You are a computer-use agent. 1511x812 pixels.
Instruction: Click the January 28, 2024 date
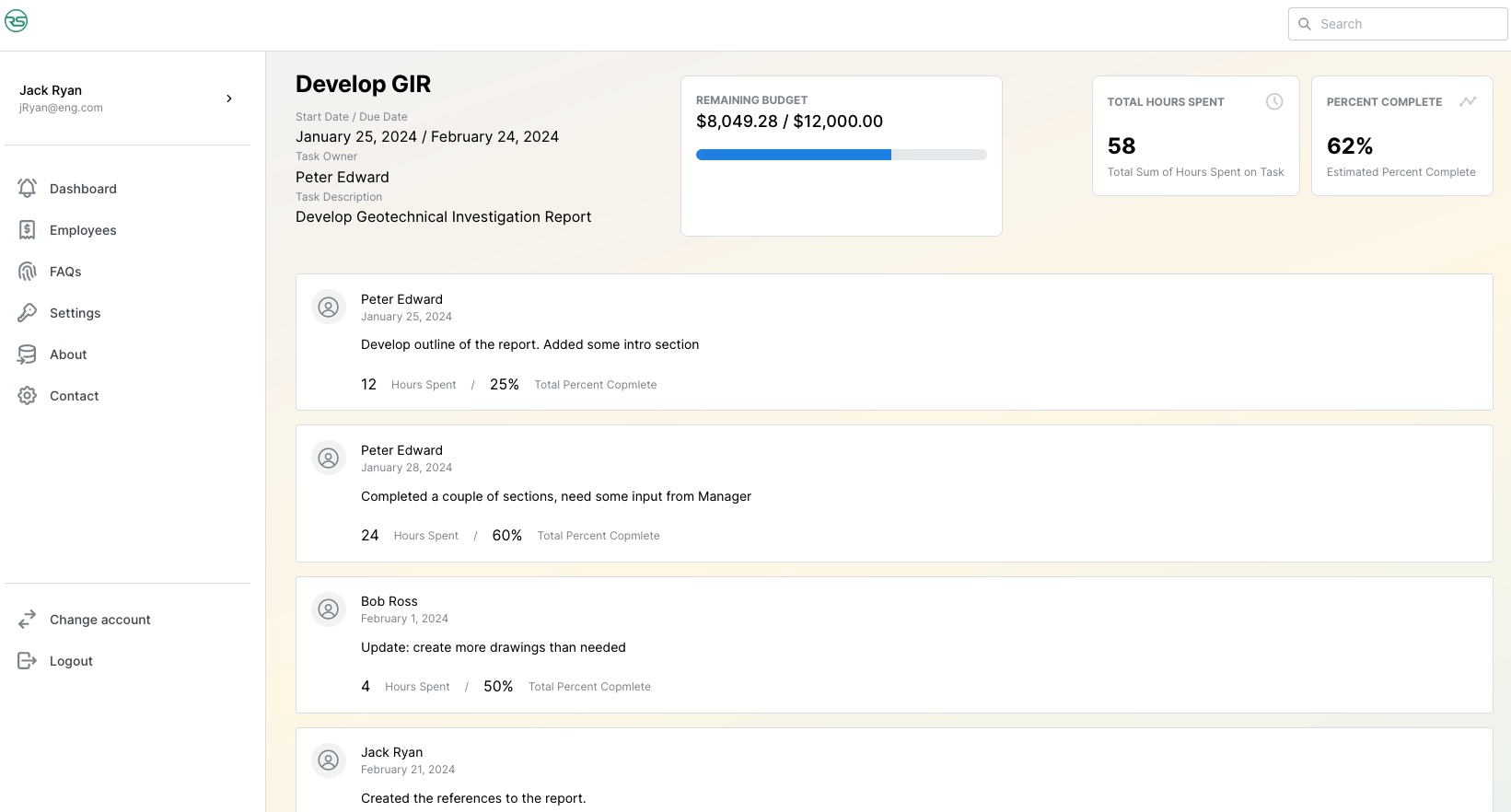click(406, 468)
